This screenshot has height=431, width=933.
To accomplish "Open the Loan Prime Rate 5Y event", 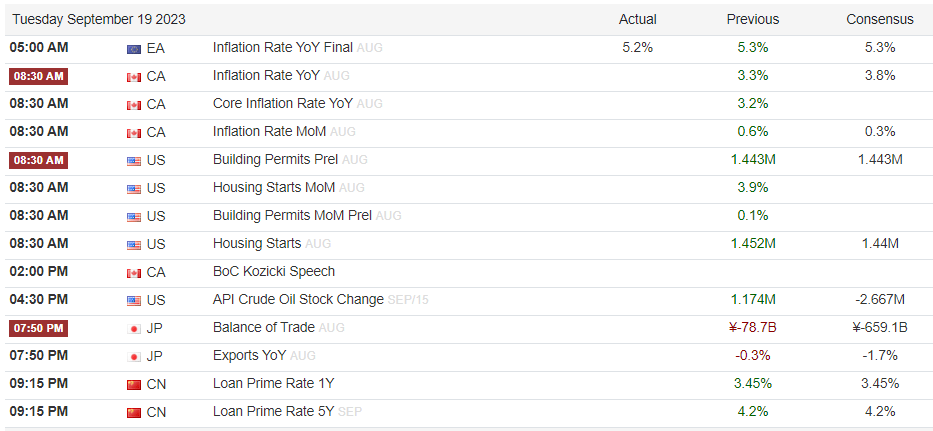I will tap(273, 411).
